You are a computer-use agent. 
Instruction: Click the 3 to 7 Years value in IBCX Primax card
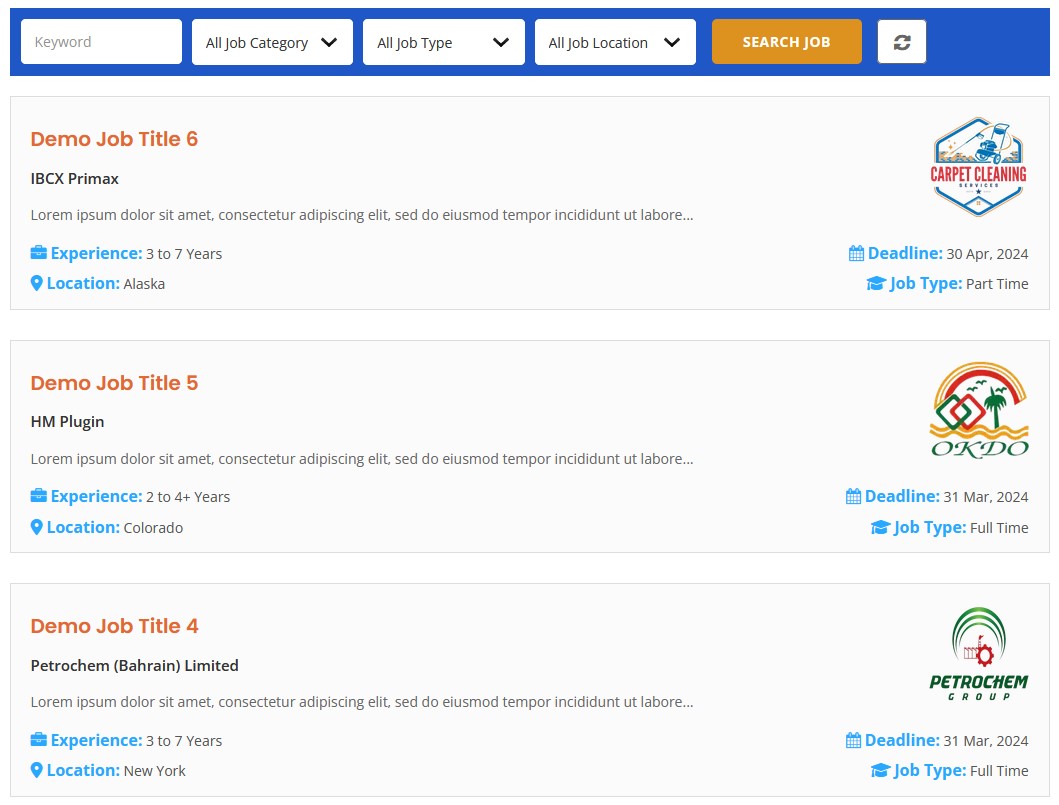coord(184,254)
